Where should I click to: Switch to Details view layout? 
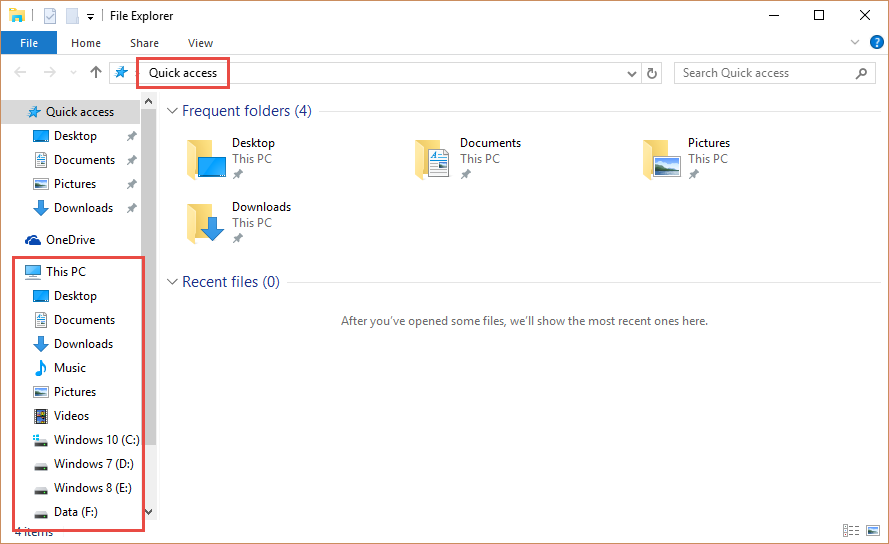click(850, 530)
